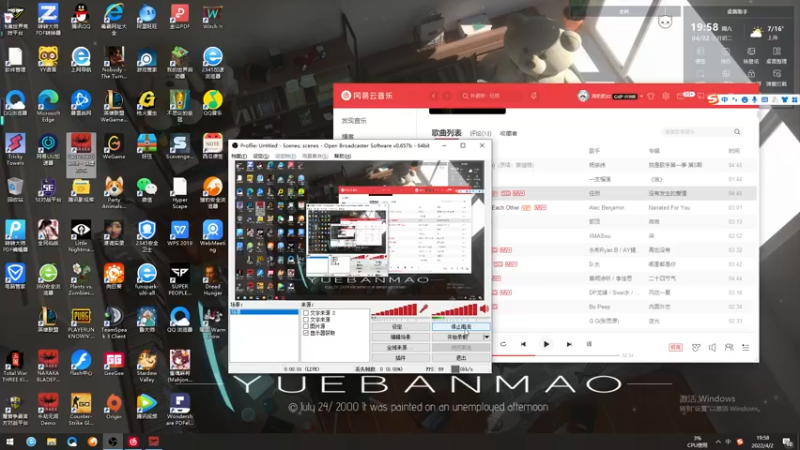
Task: Click the OBS 开始录制 button
Action: coord(457,337)
